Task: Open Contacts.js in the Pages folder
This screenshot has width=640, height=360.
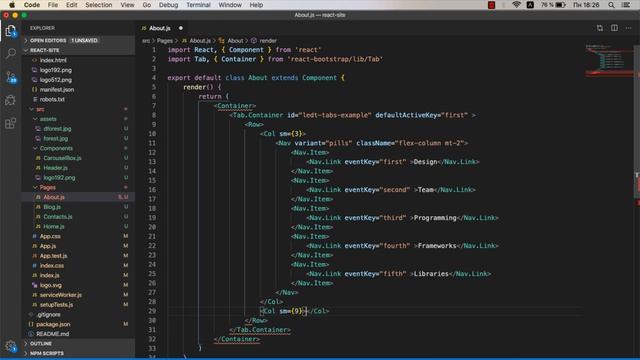Action: 58,217
